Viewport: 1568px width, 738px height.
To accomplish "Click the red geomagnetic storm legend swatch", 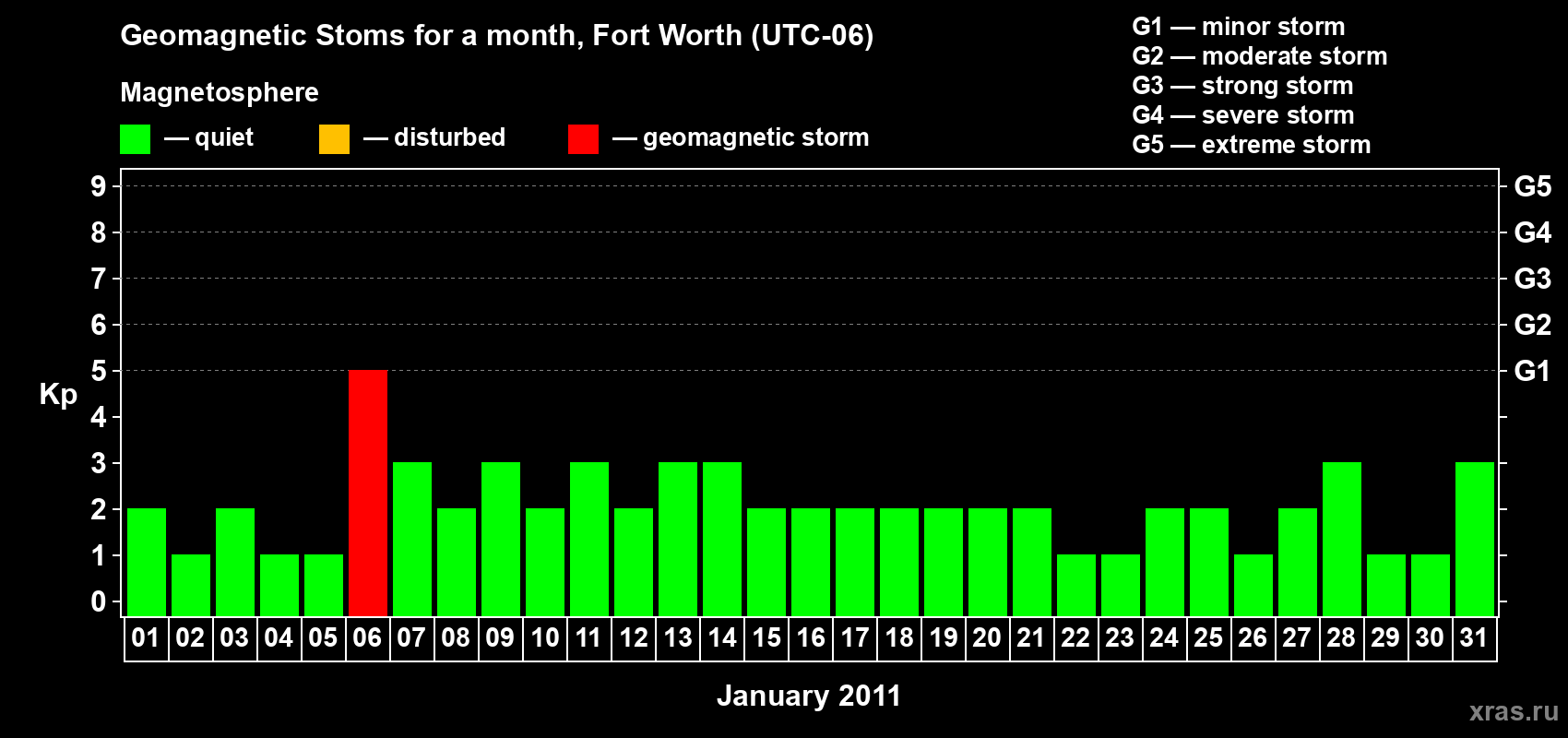I will point(583,139).
